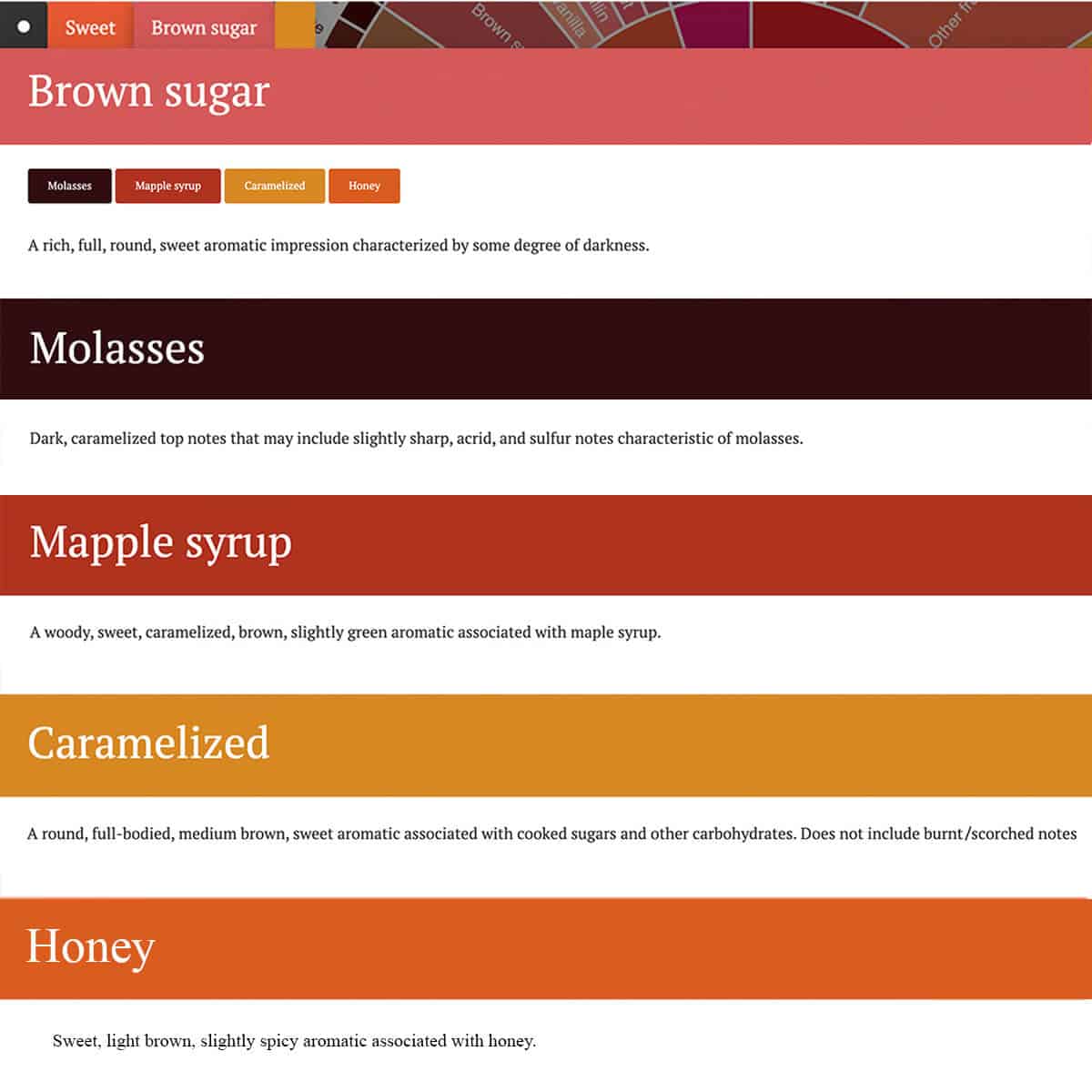Screen dimensions: 1092x1092
Task: Click the magenta wheel segment at top
Action: click(x=714, y=22)
